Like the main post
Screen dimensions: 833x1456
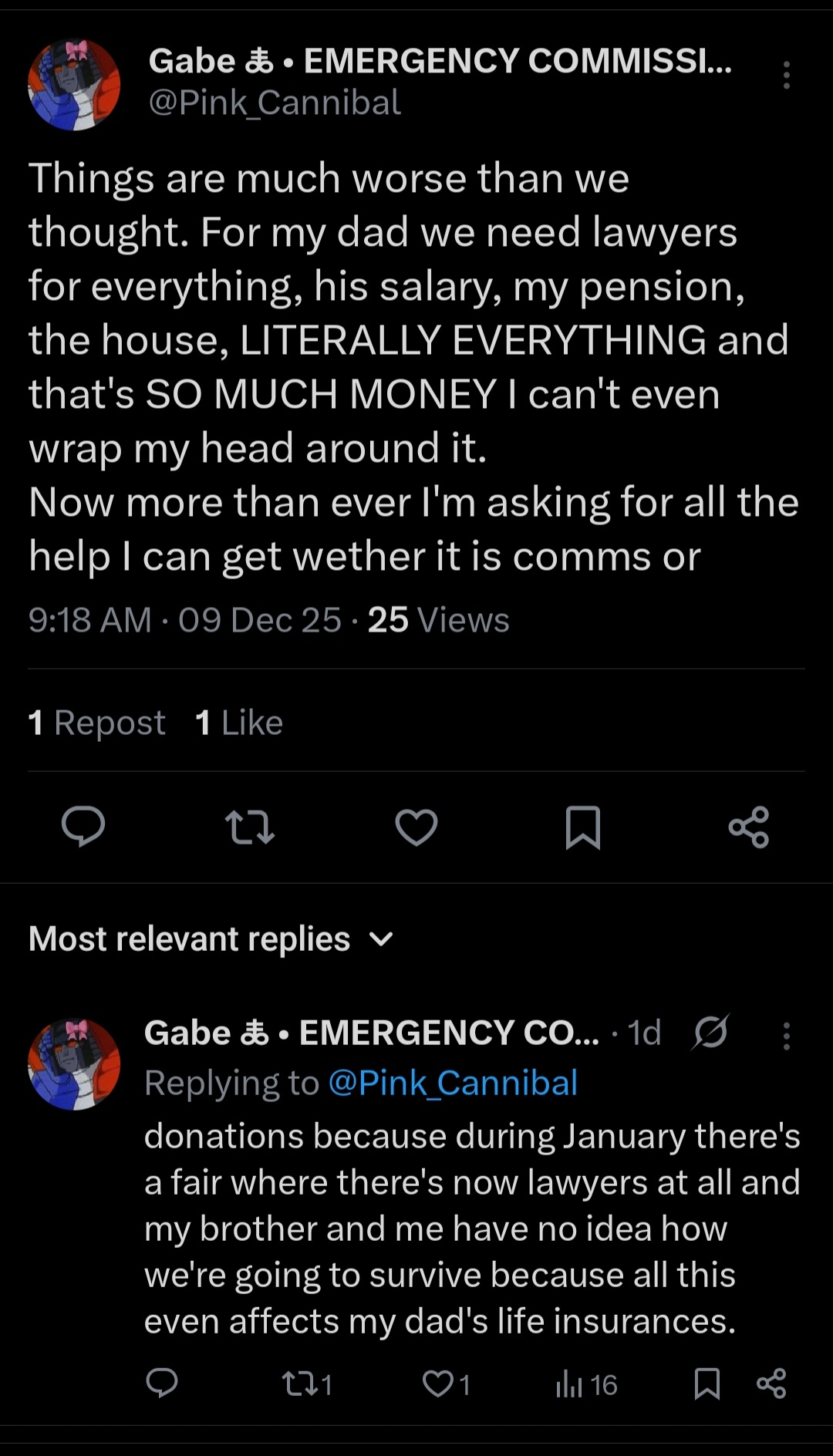pos(416,827)
